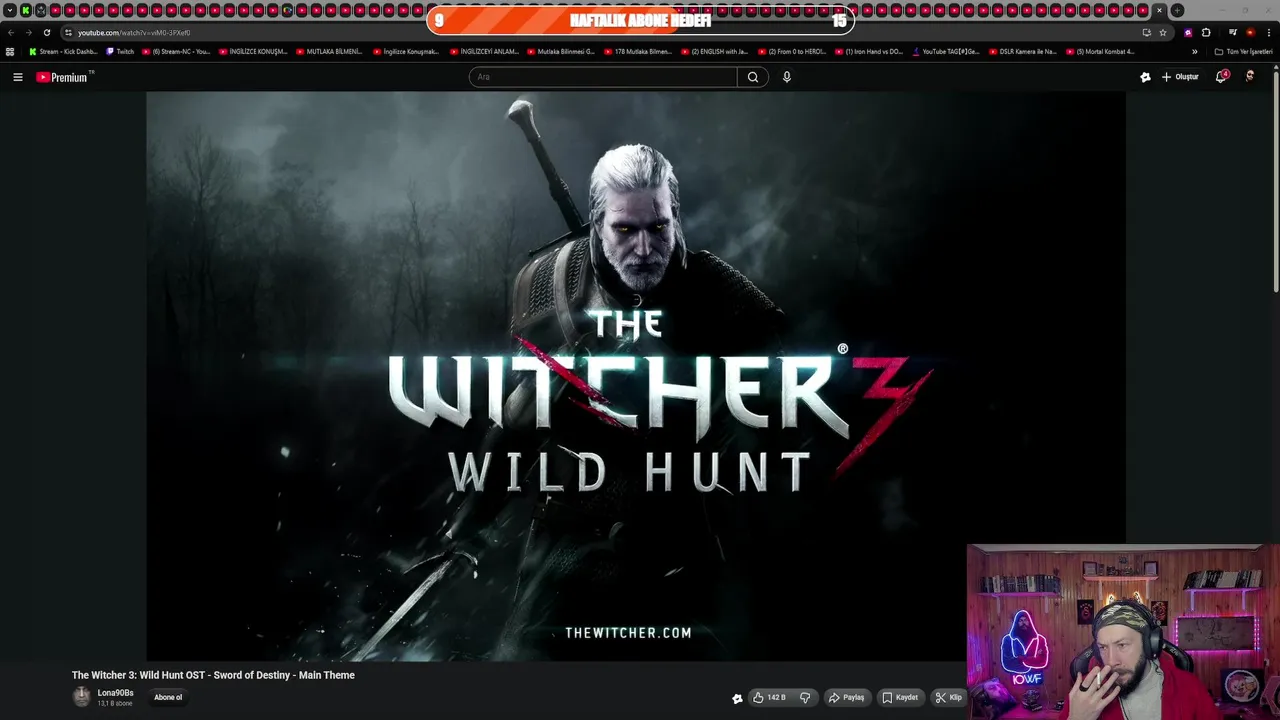
Task: Click the sparkle icon beside the like button
Action: (737, 698)
